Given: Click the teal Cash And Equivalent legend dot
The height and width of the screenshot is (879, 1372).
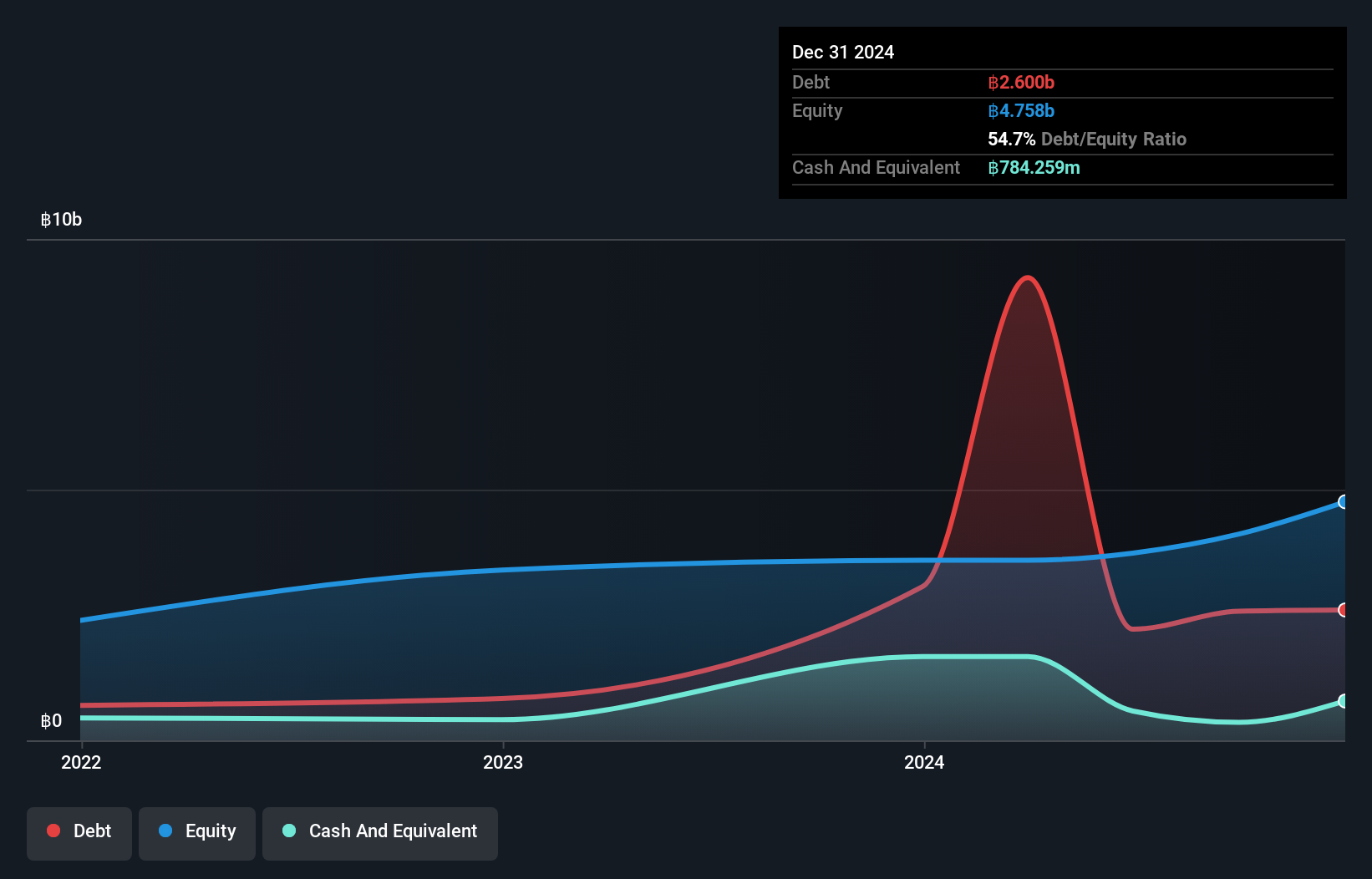Looking at the screenshot, I should point(288,831).
